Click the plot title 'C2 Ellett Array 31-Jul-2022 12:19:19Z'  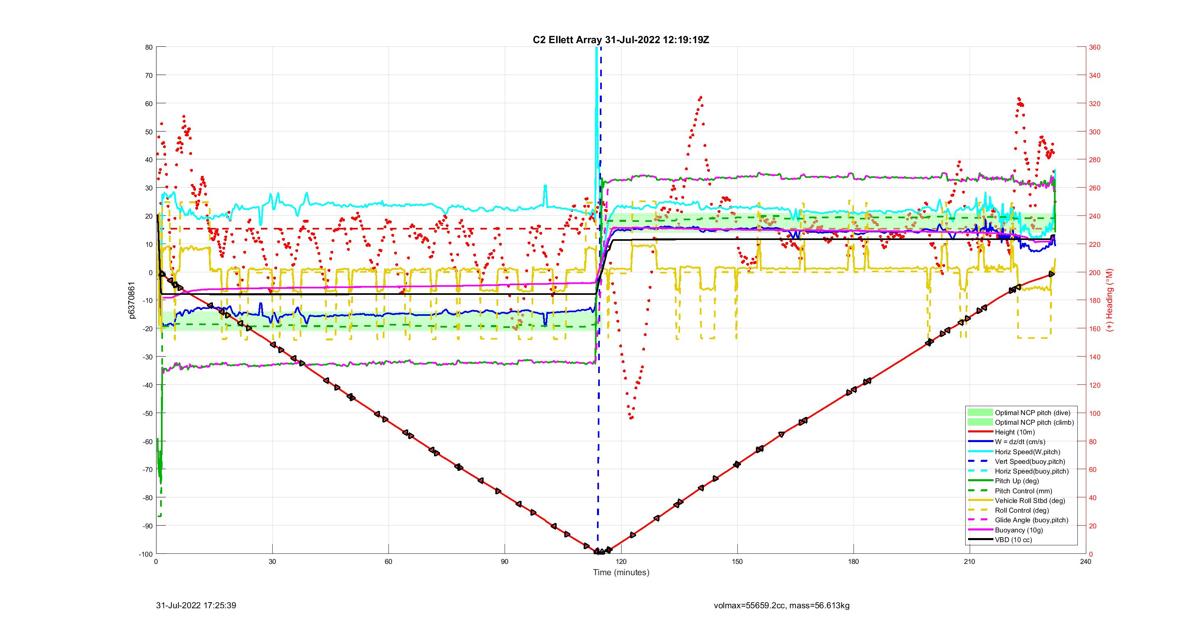(x=621, y=40)
